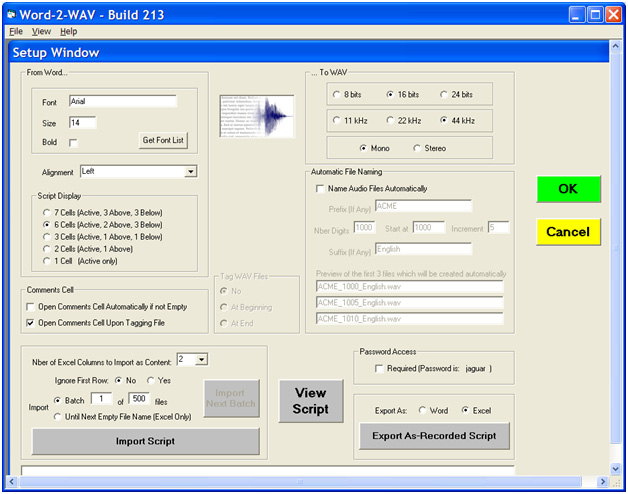Check Name Audio Files Automatically
Image resolution: width=628 pixels, height=494 pixels.
pyautogui.click(x=320, y=188)
